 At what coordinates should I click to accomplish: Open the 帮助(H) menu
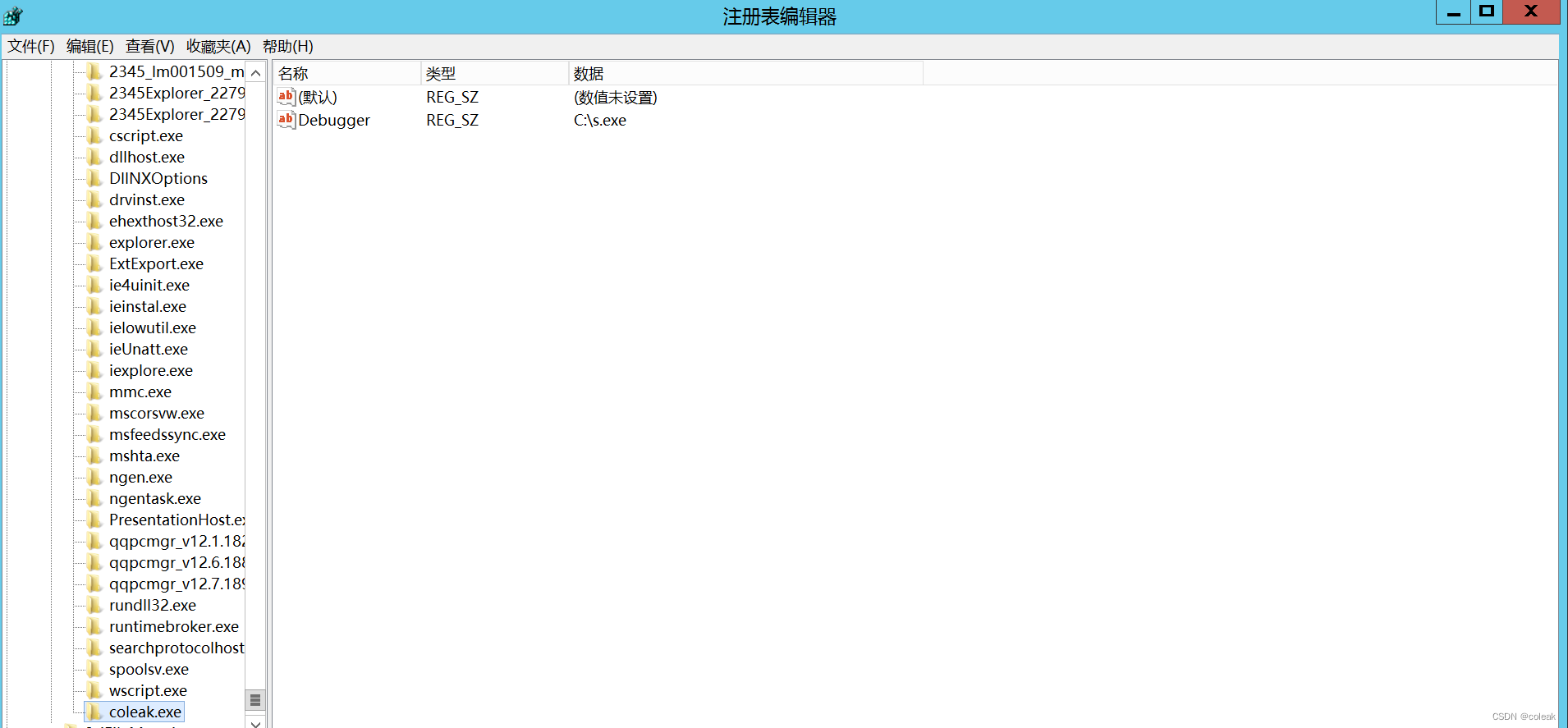pyautogui.click(x=288, y=47)
